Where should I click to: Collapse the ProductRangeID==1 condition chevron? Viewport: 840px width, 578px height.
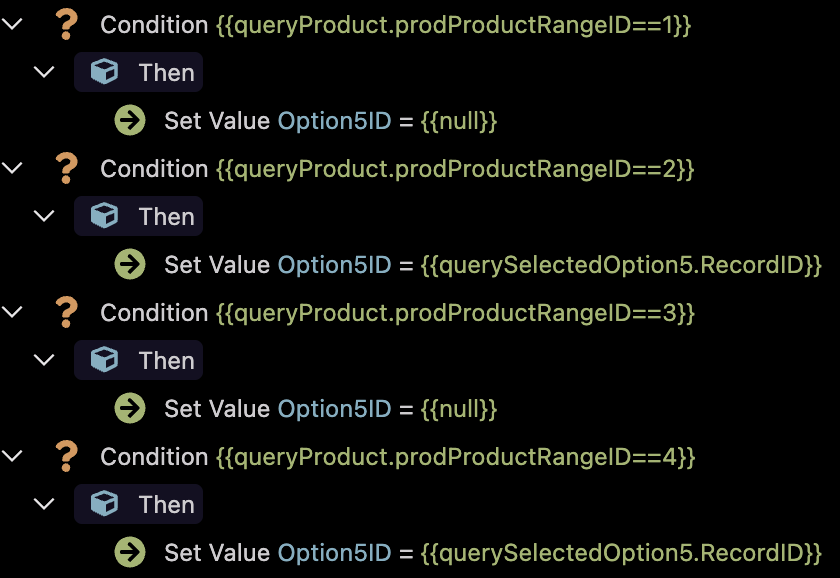click(12, 24)
